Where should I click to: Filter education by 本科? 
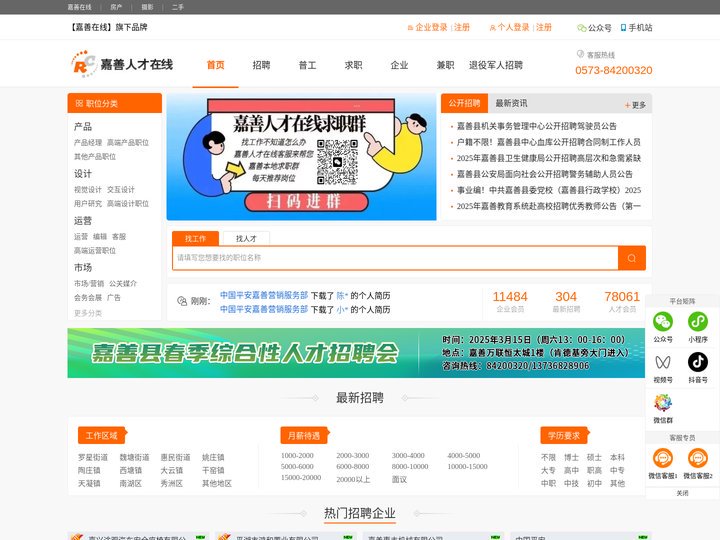pos(617,457)
